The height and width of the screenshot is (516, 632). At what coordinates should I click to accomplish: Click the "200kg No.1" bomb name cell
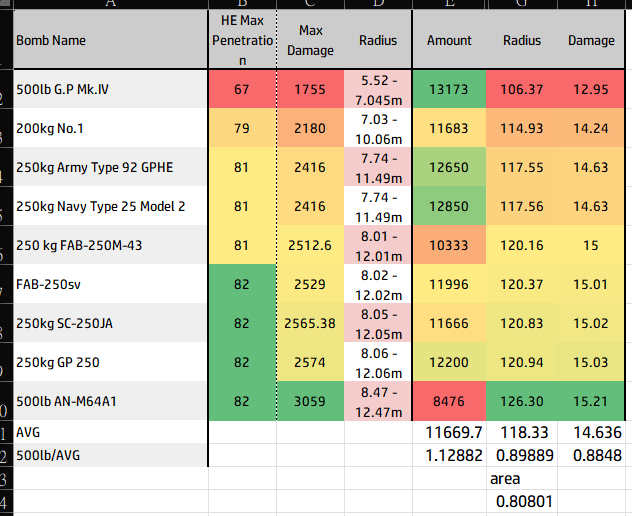tap(110, 128)
